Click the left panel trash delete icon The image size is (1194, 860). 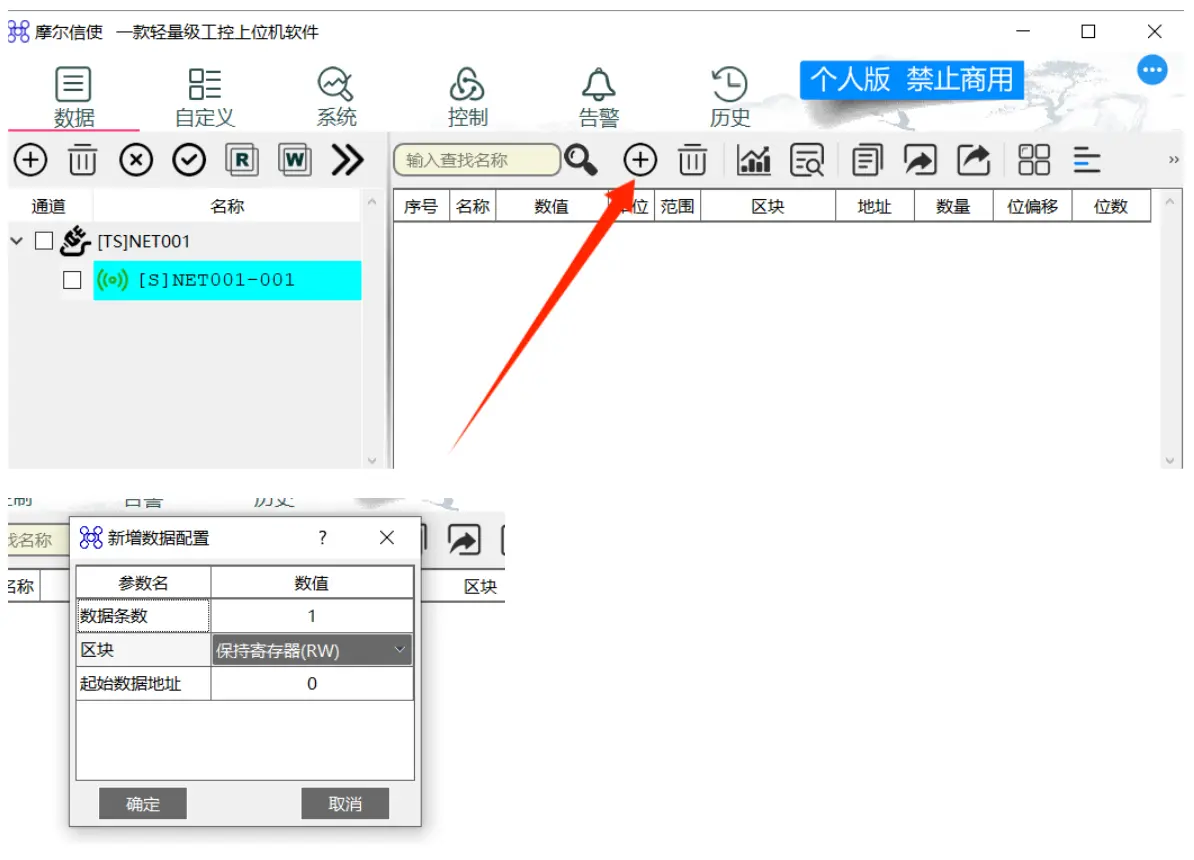click(82, 160)
